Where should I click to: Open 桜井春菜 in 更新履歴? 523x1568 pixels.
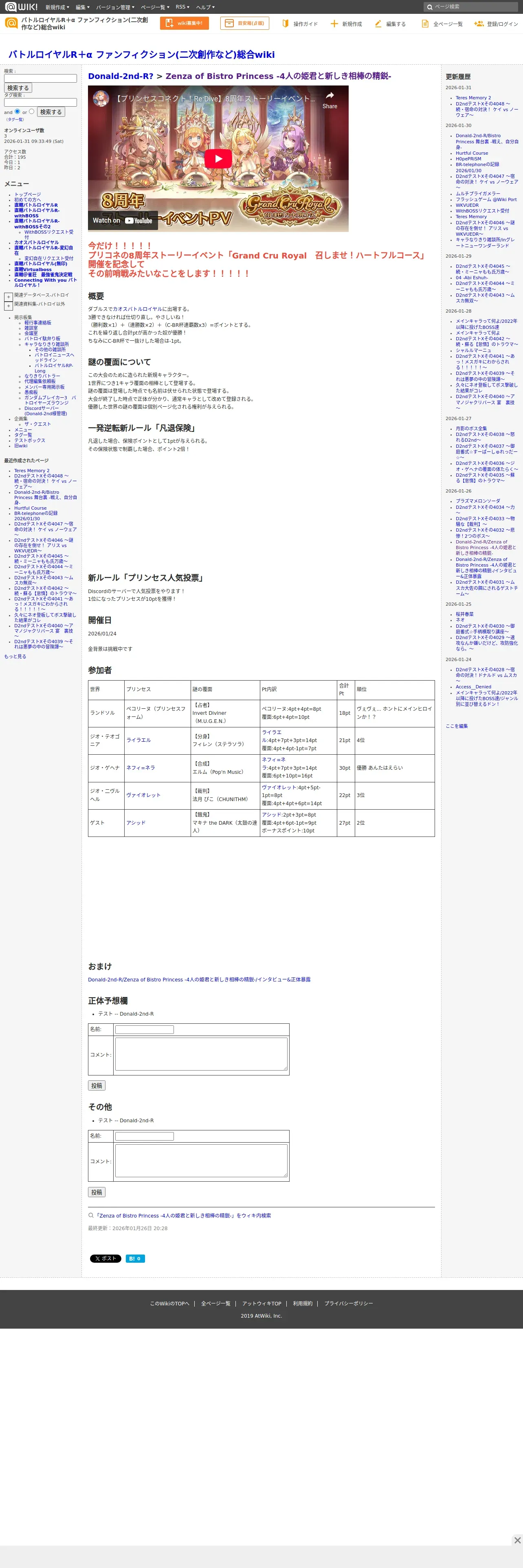[465, 614]
